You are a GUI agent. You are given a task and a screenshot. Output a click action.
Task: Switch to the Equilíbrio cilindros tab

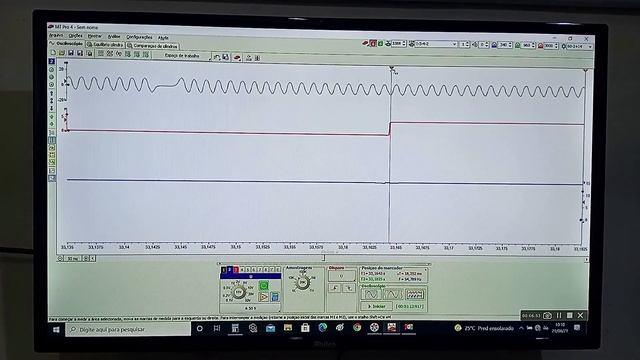point(105,44)
